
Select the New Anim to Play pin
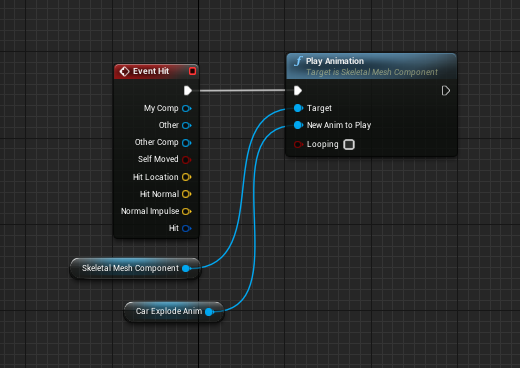coord(298,125)
